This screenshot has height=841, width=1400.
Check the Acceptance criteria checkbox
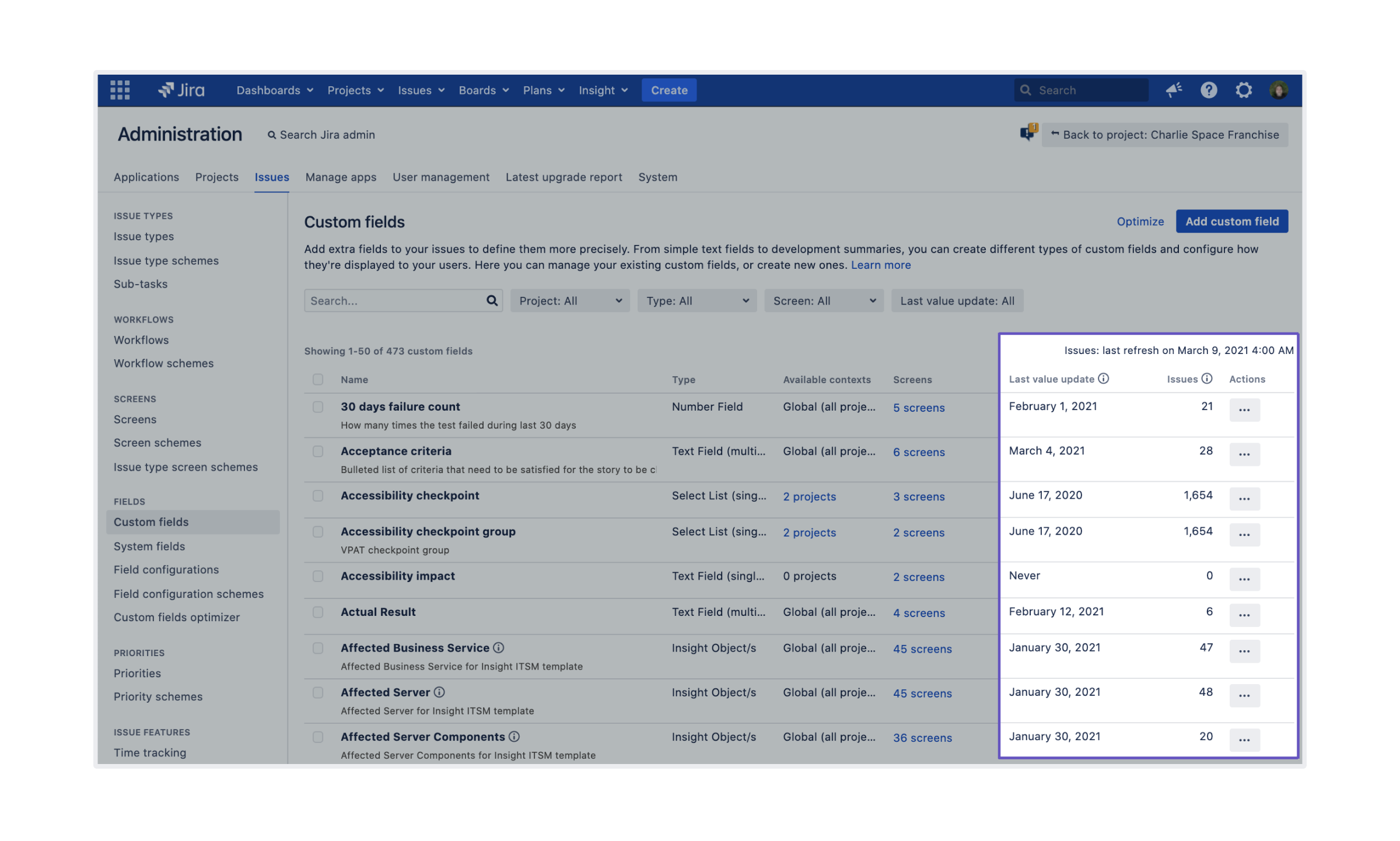point(318,451)
